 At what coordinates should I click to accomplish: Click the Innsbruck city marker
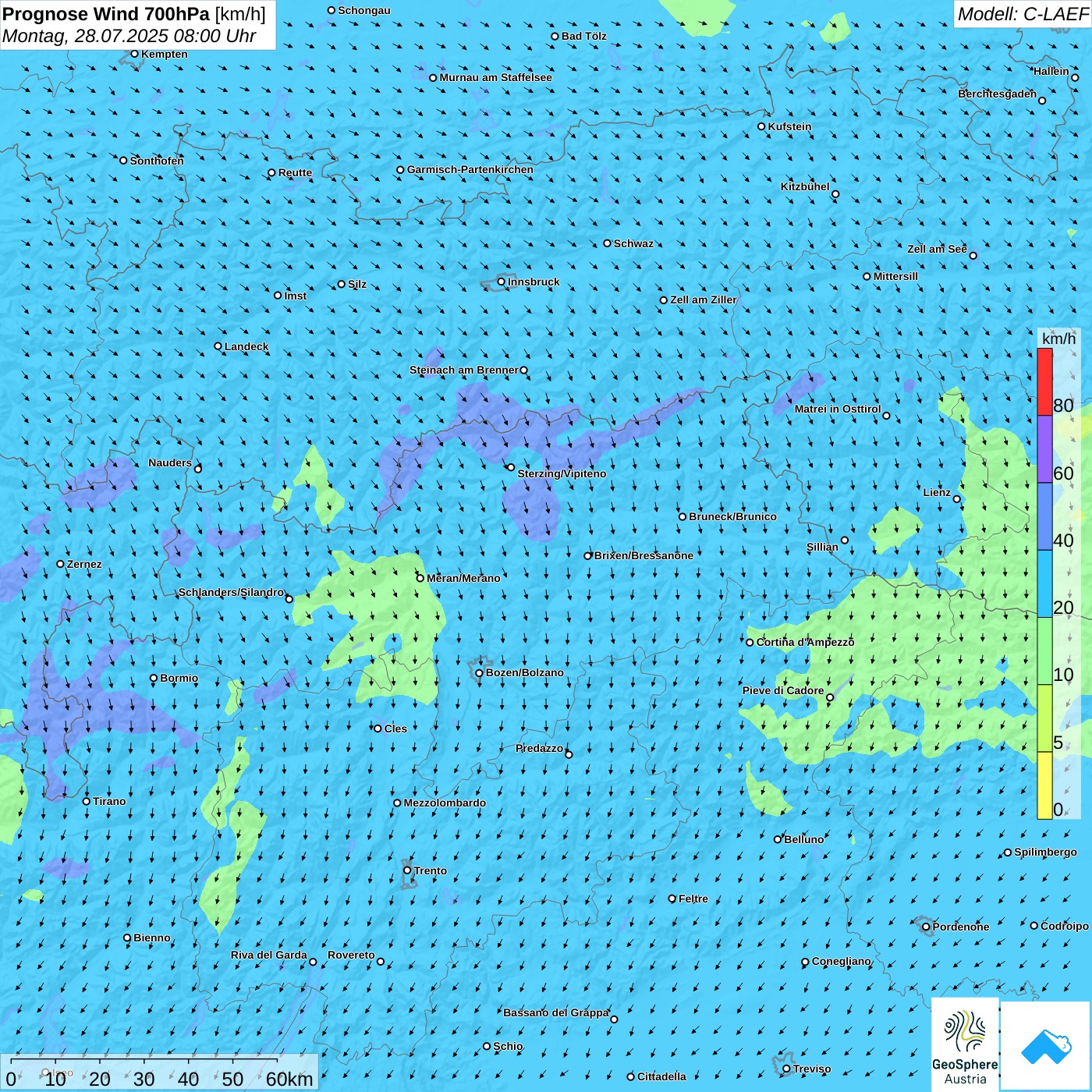[x=502, y=282]
